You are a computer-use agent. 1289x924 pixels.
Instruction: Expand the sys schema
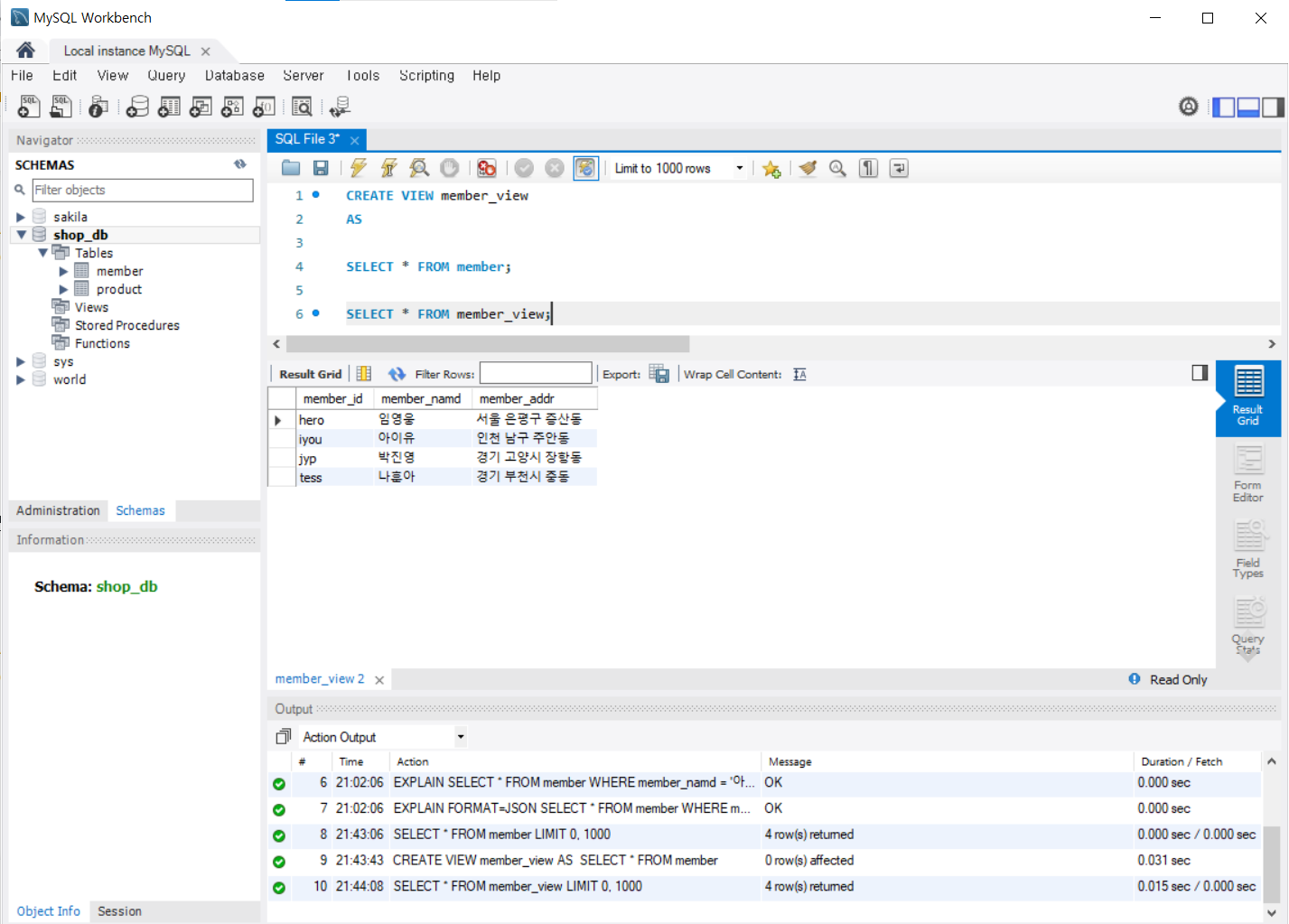pyautogui.click(x=20, y=361)
